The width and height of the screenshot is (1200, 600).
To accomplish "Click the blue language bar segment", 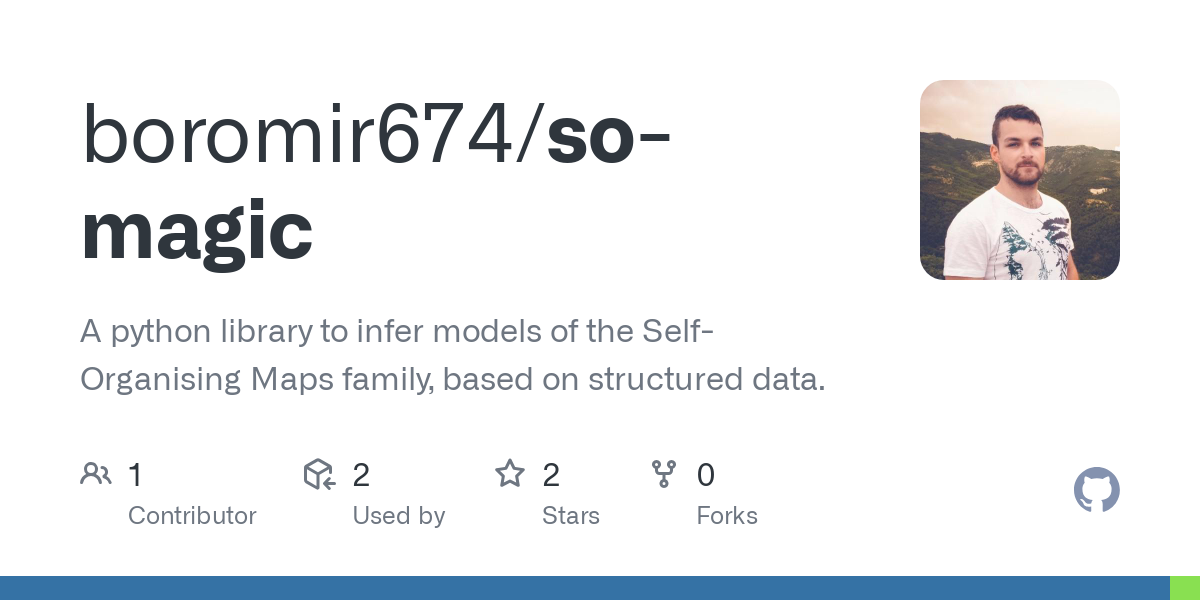I will 585,588.
